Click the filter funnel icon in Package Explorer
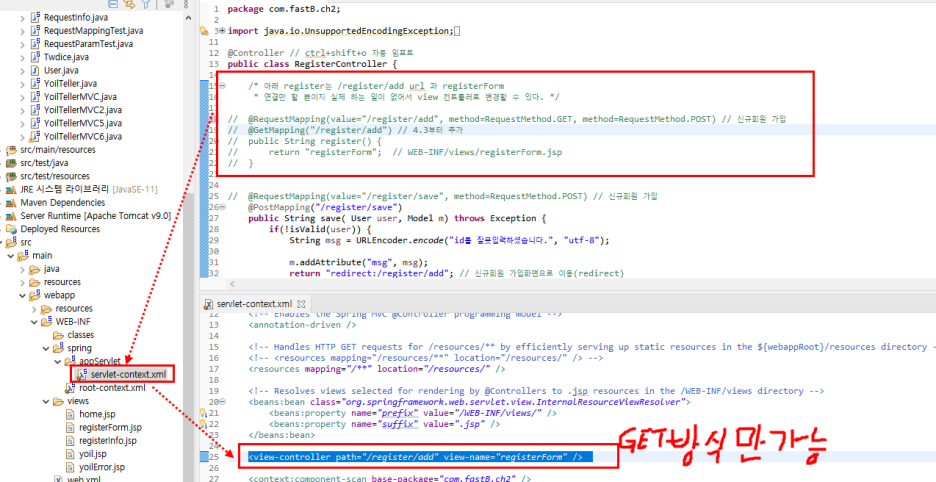This screenshot has height=482, width=936. [146, 4]
